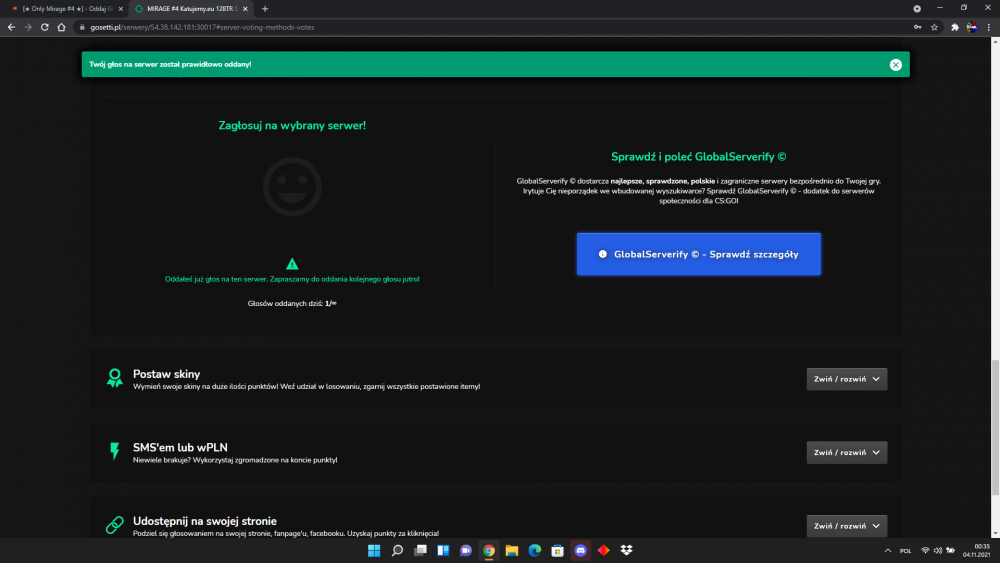The image size is (1000, 563).
Task: Open the browser extensions puzzle icon
Action: point(955,27)
